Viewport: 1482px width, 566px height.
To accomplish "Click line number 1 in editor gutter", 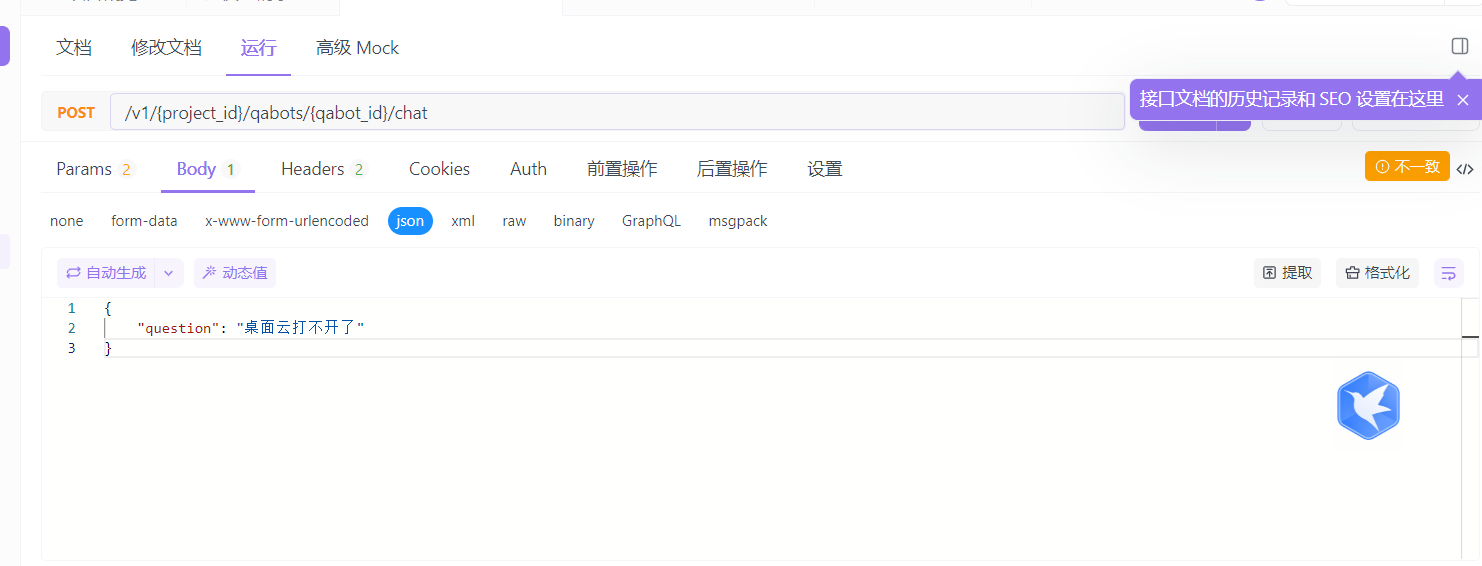I will point(71,308).
